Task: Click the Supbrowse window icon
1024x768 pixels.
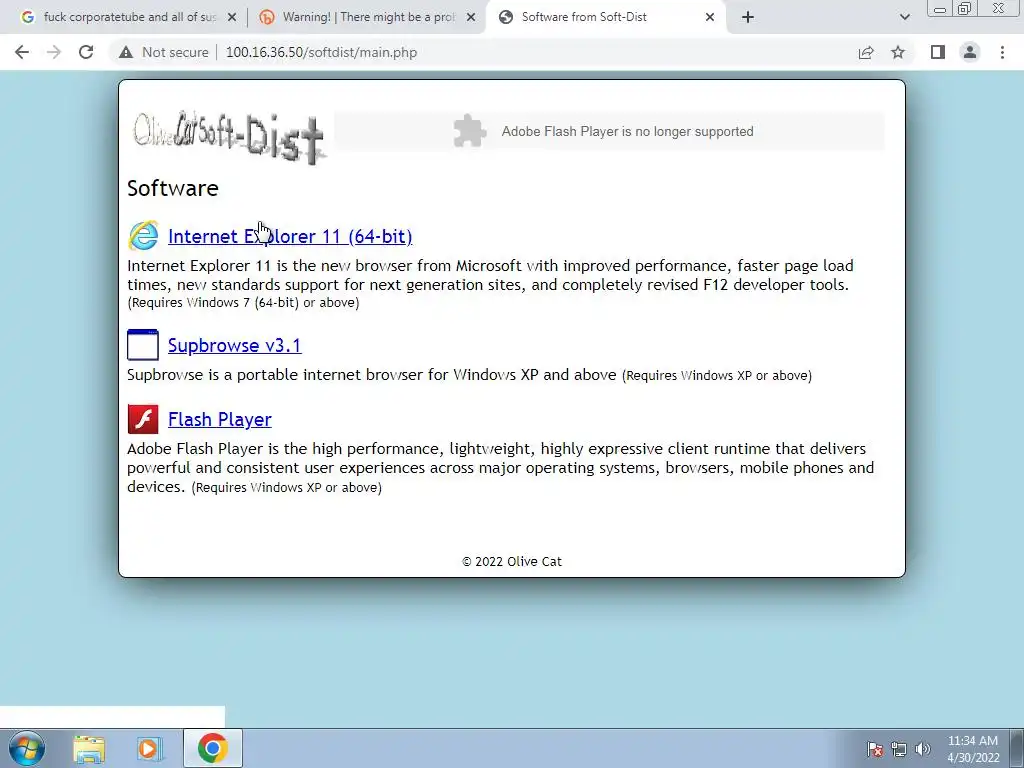Action: pos(143,345)
